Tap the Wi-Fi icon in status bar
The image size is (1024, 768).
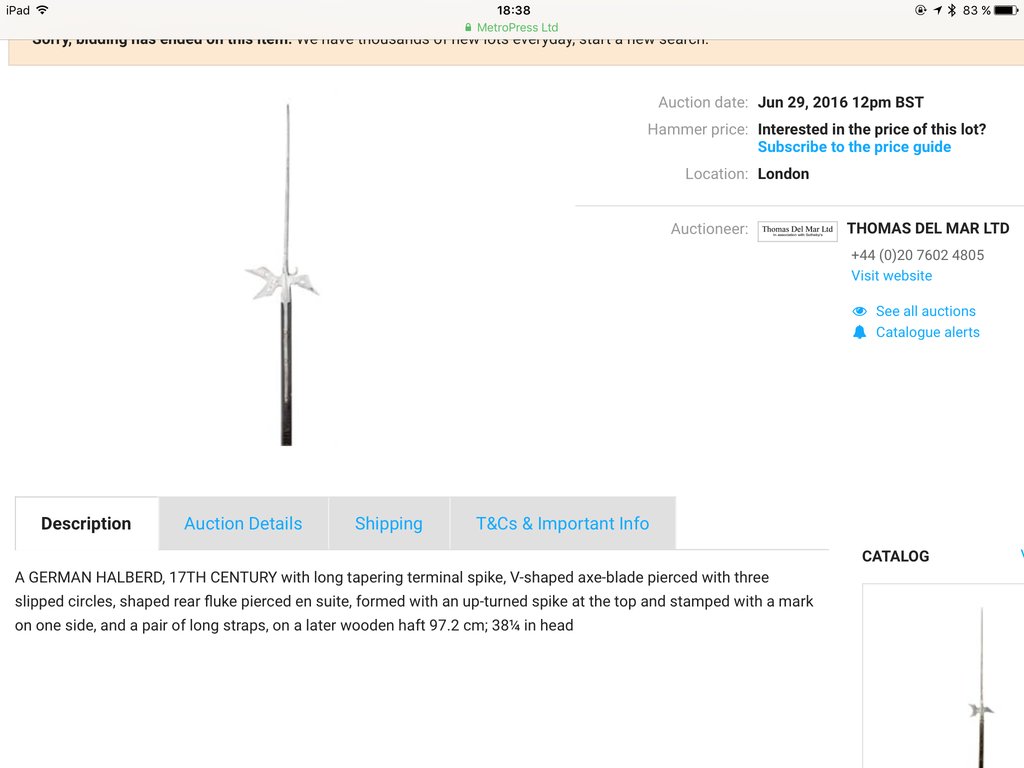(x=43, y=10)
